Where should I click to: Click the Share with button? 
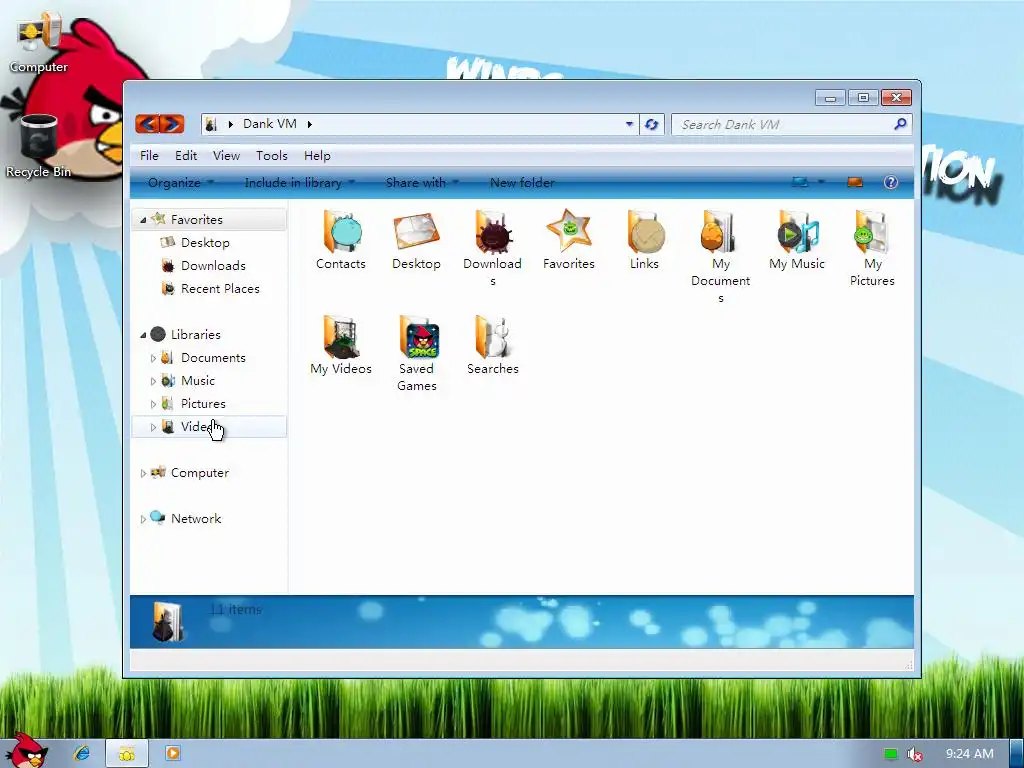(x=422, y=183)
